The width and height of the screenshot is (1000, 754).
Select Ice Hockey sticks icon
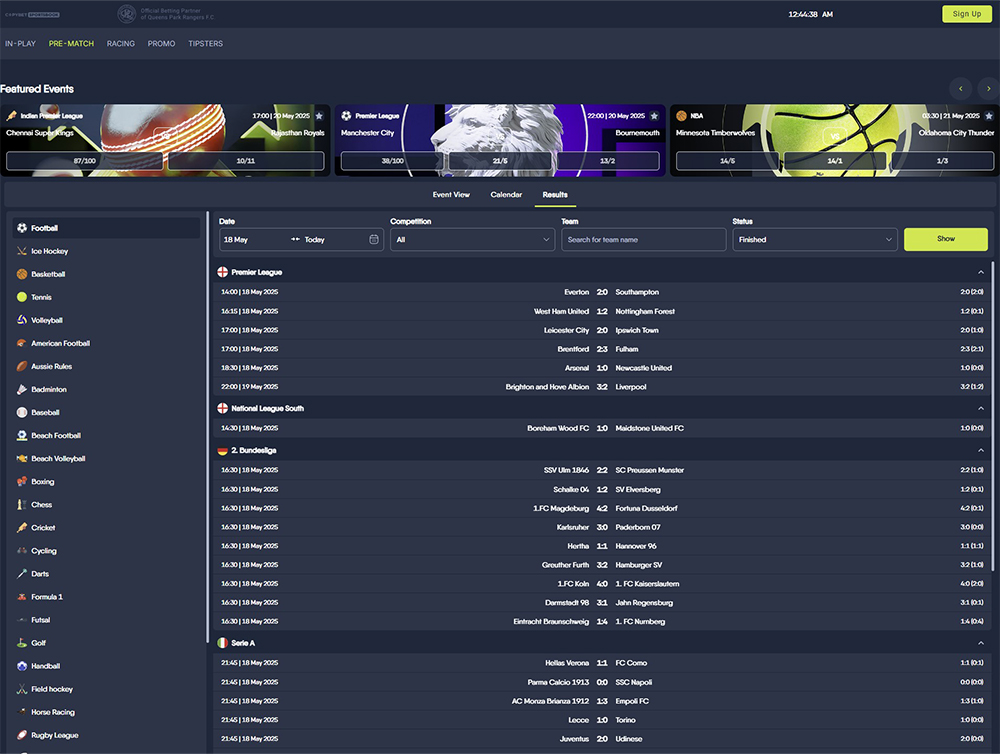[22, 251]
